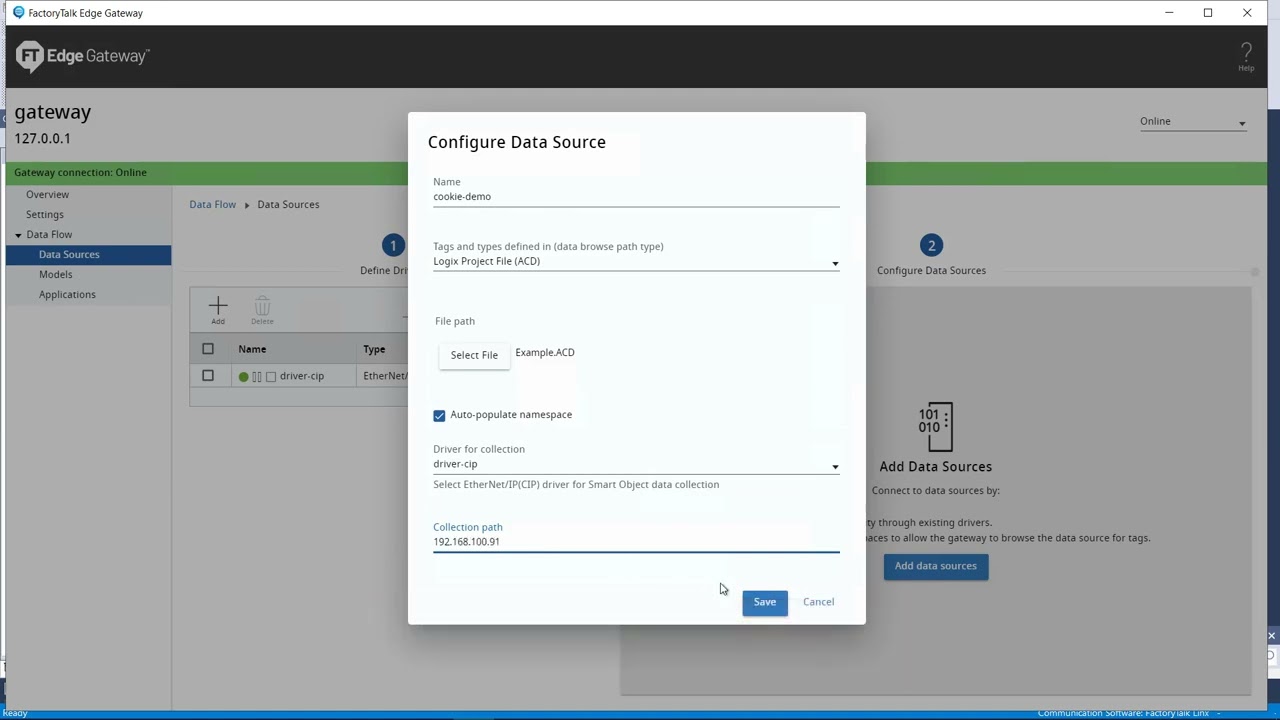The image size is (1280, 720).
Task: Open the Driver for collection dropdown
Action: click(636, 464)
